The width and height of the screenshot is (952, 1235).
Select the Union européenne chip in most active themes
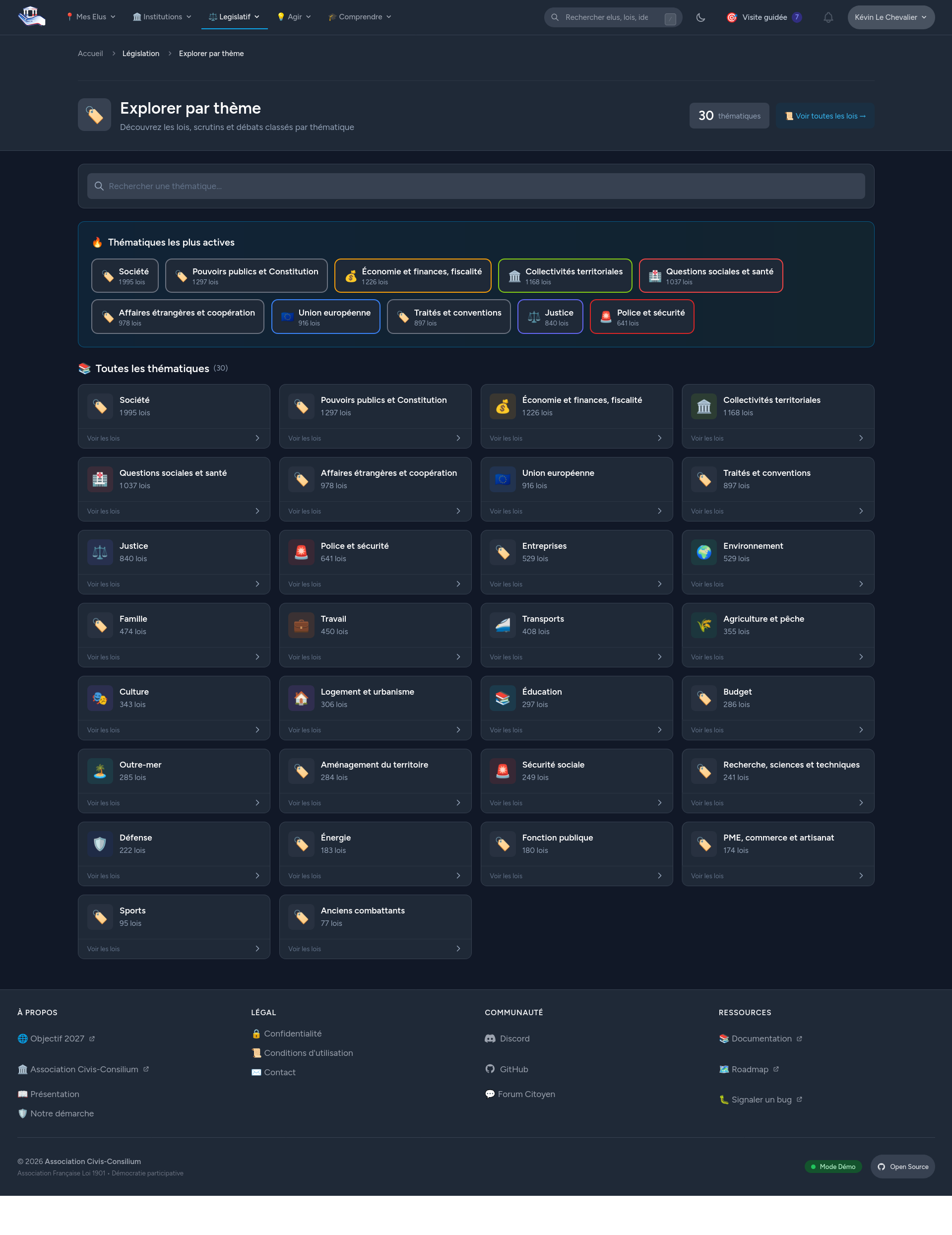coord(325,317)
